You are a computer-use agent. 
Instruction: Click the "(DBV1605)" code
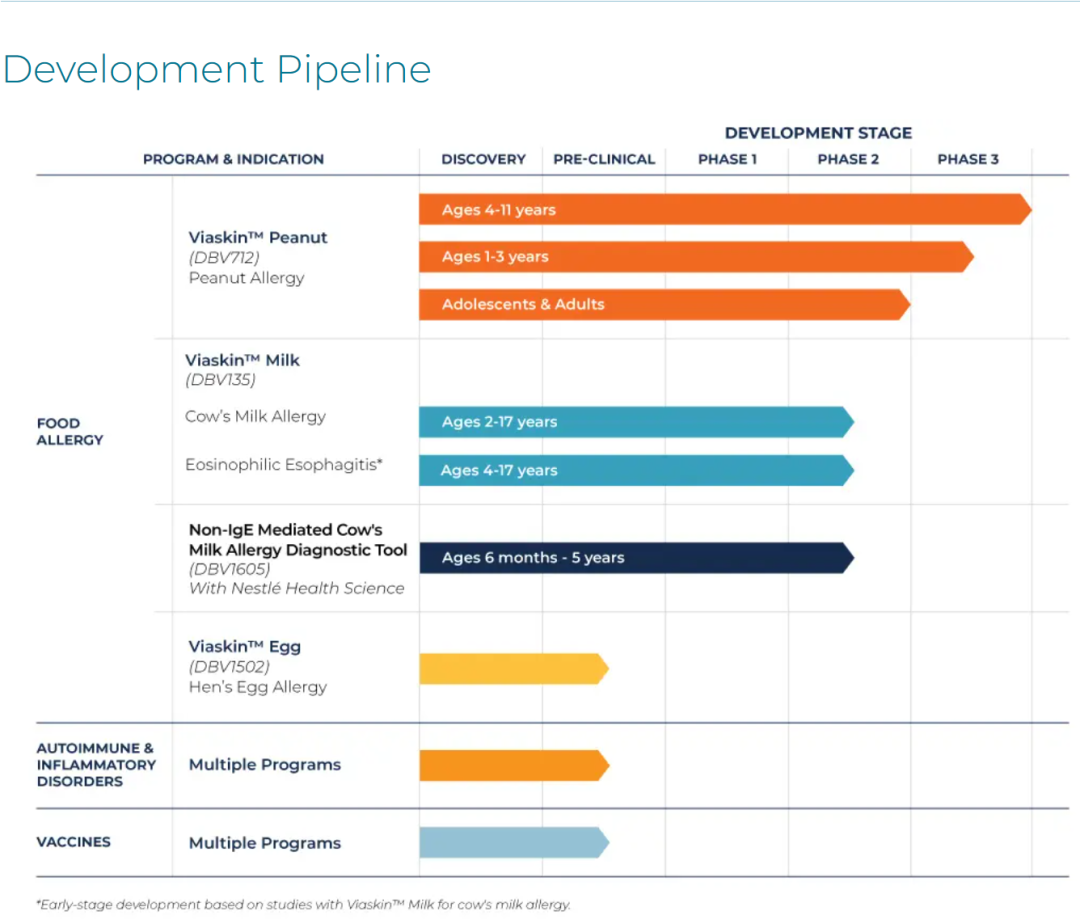(x=230, y=569)
